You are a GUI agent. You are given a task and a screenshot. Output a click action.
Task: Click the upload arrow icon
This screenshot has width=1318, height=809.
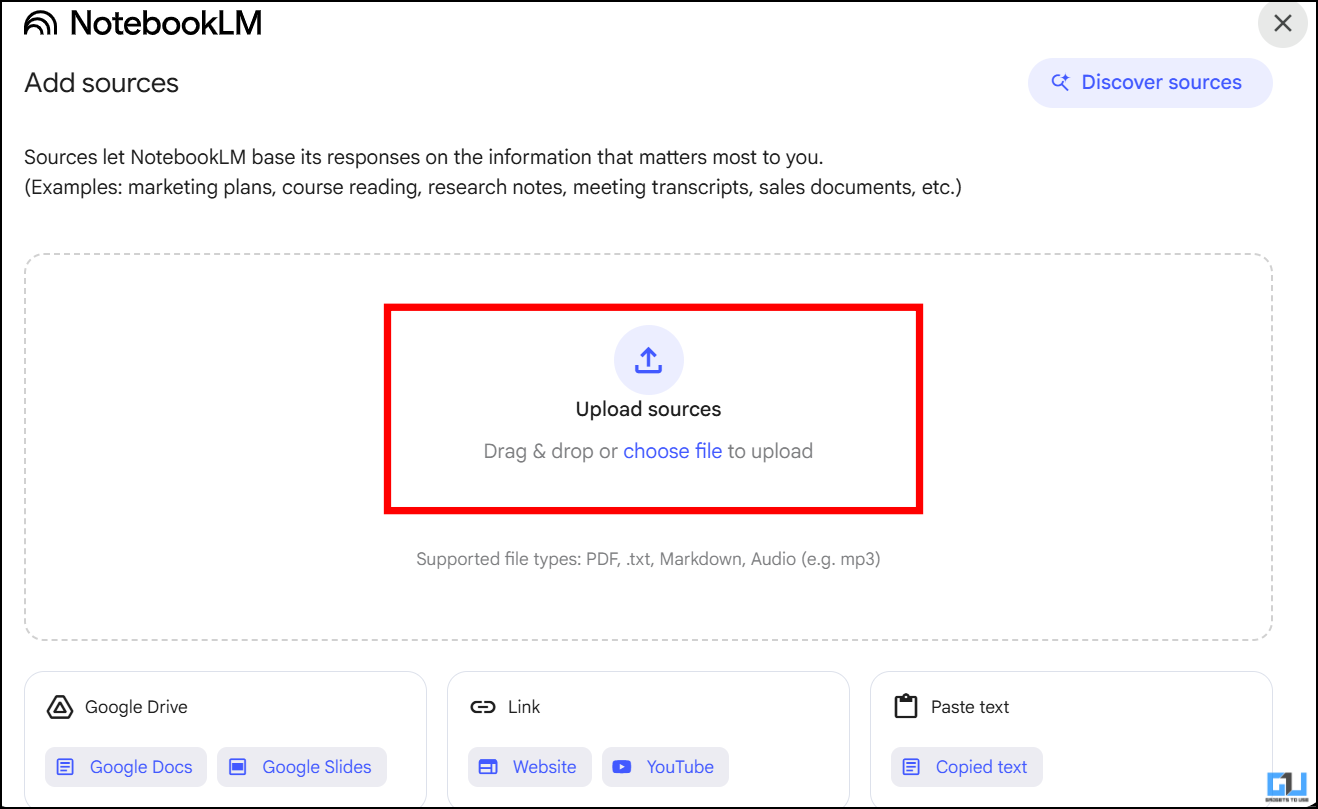[x=649, y=360]
